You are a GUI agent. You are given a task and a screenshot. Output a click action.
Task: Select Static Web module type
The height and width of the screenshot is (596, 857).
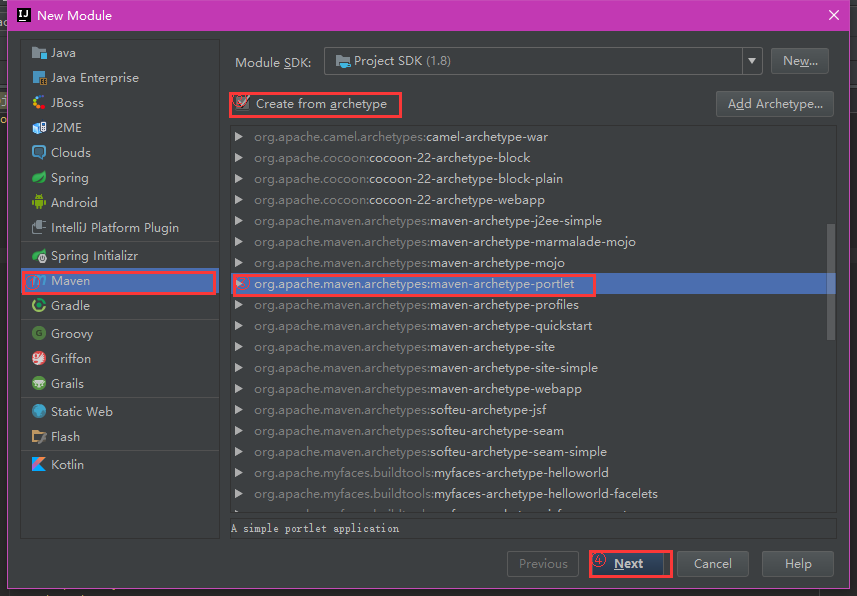click(120, 412)
